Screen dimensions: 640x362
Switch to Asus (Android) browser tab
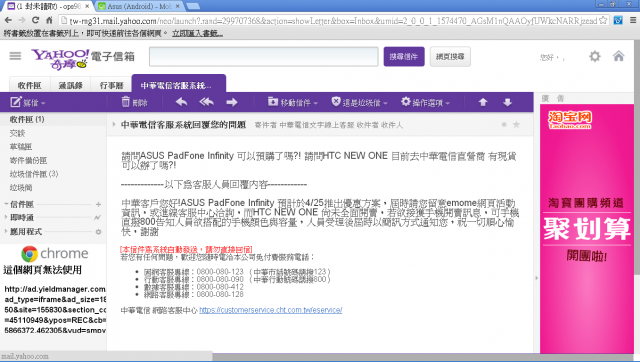tap(139, 6)
